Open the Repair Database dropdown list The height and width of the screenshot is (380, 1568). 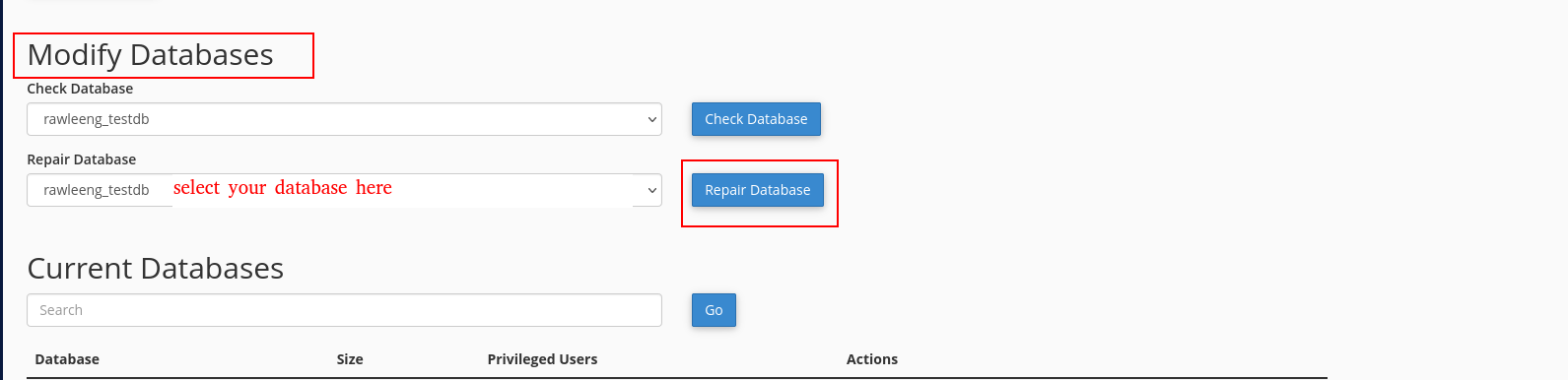tap(344, 190)
